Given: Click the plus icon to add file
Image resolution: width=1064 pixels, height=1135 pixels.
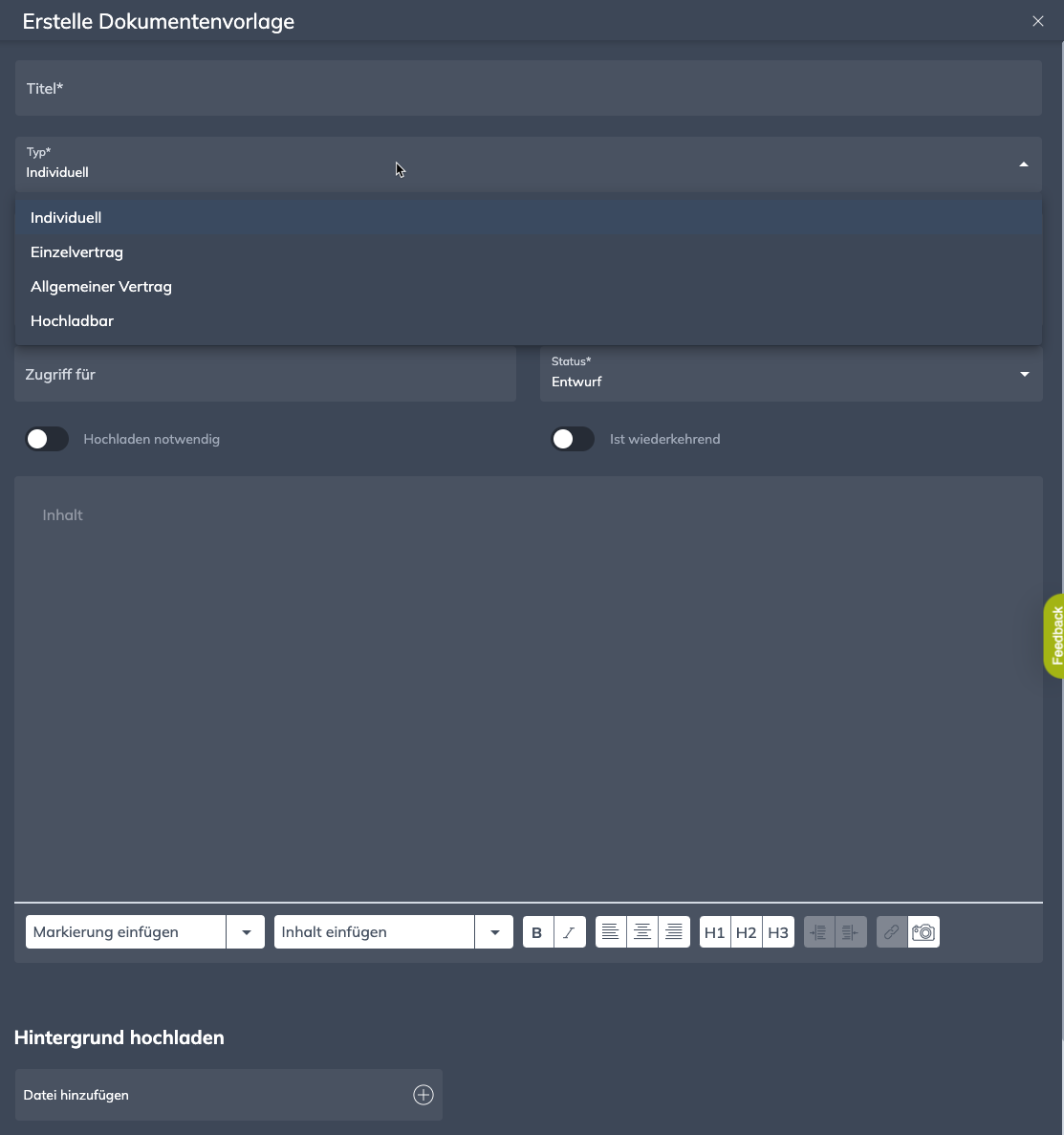Looking at the screenshot, I should tap(423, 1095).
